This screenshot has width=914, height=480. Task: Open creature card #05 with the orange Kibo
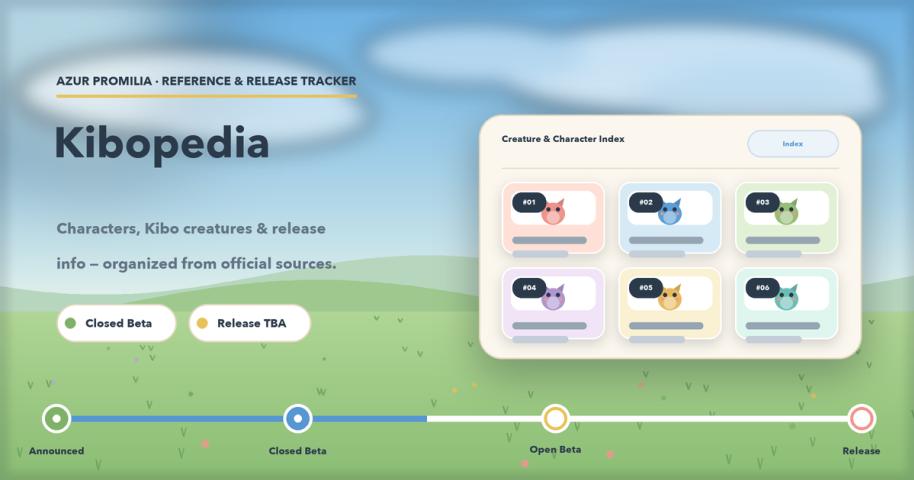click(x=670, y=303)
